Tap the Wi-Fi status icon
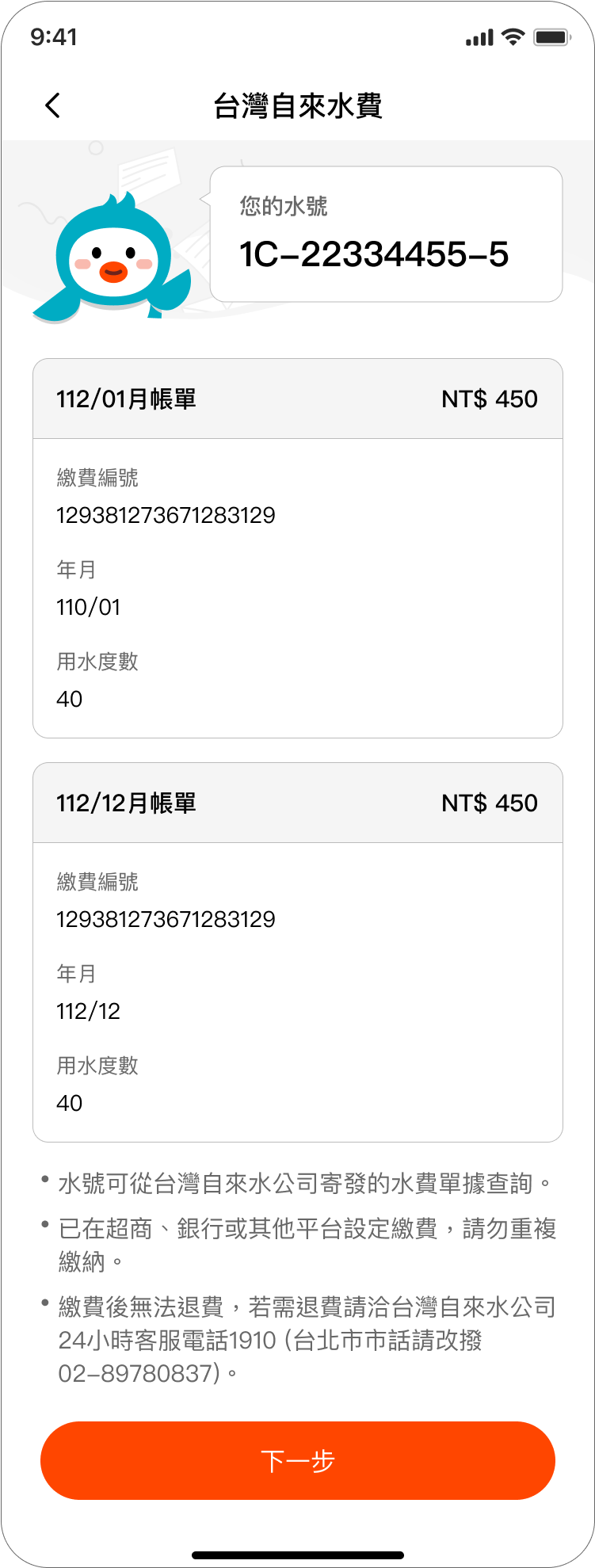Viewport: 595px width, 1568px height. click(513, 37)
